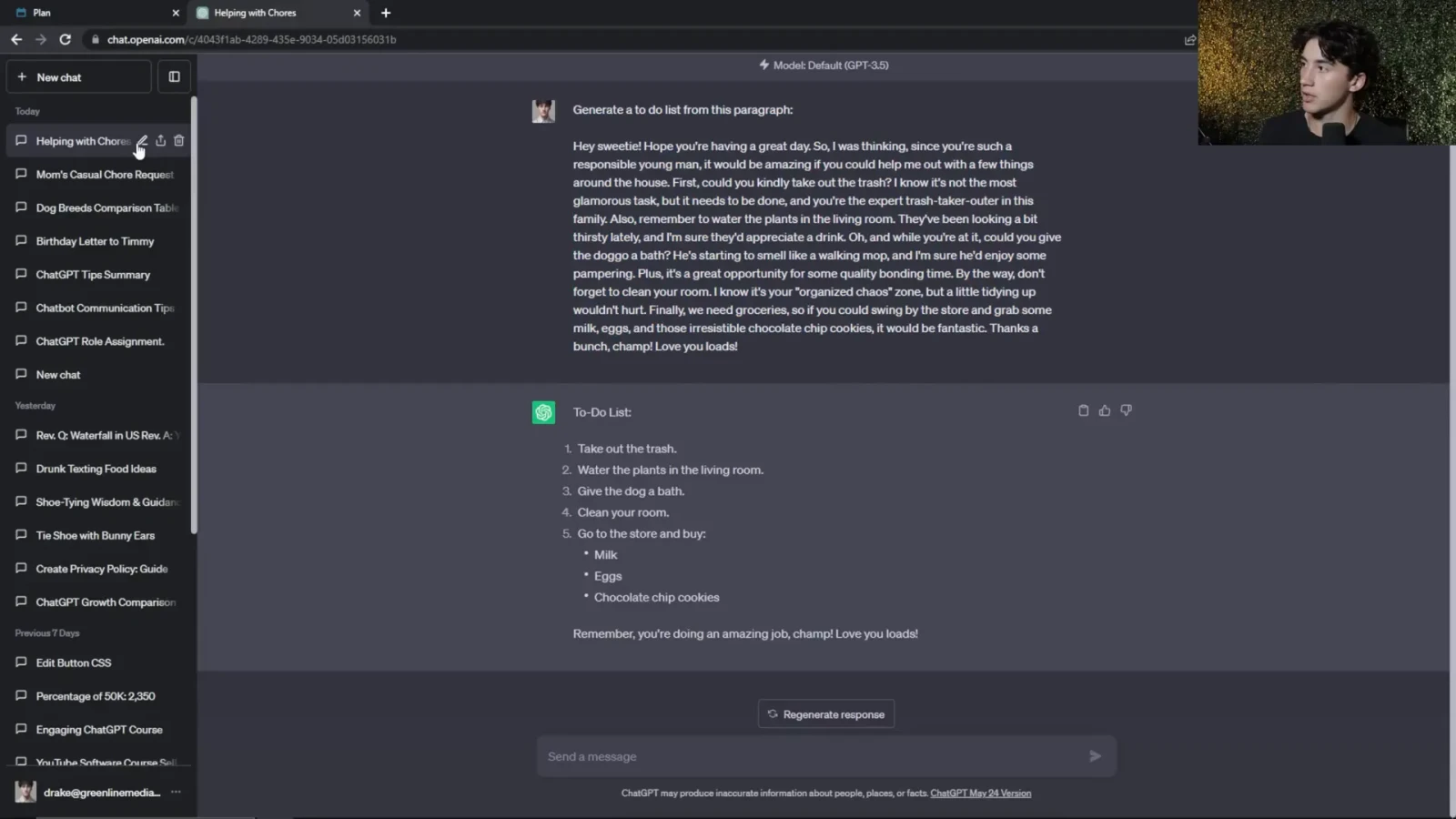
Task: Click the rename pencil icon for Helping with Chores
Action: click(x=142, y=141)
